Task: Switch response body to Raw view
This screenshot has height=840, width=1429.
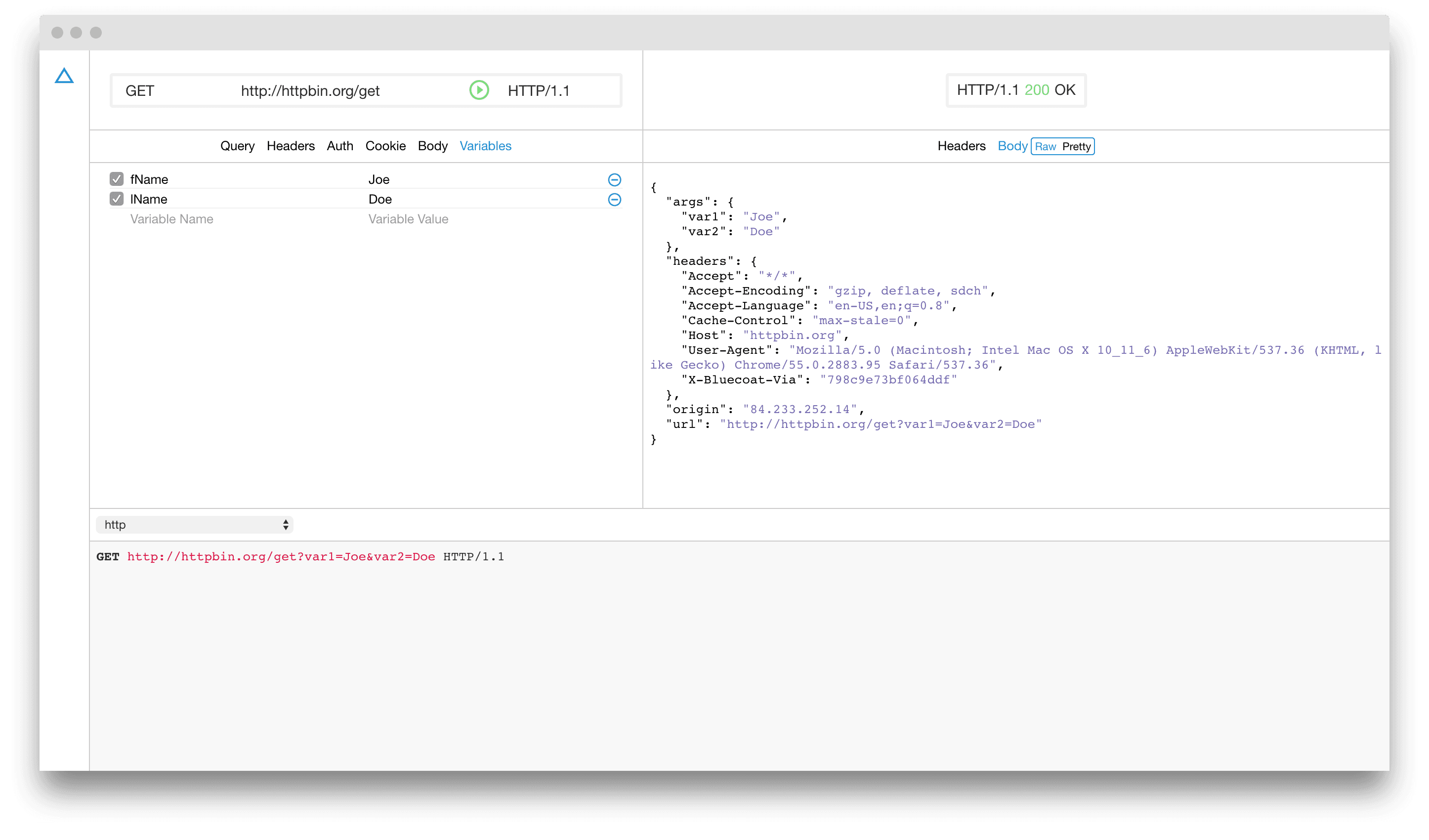Action: click(x=1045, y=146)
